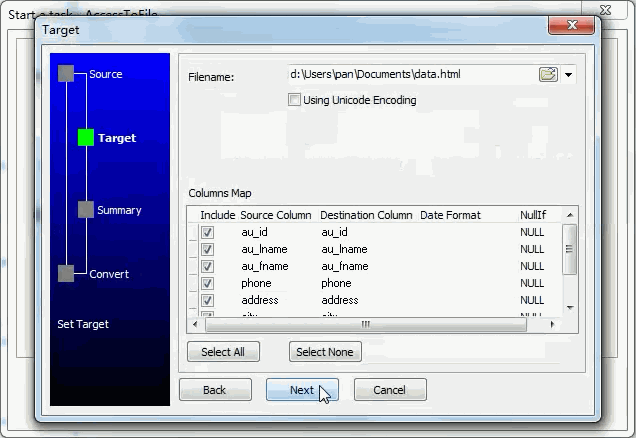Uncheck the address include checkbox
This screenshot has height=438, width=636.
pos(207,301)
